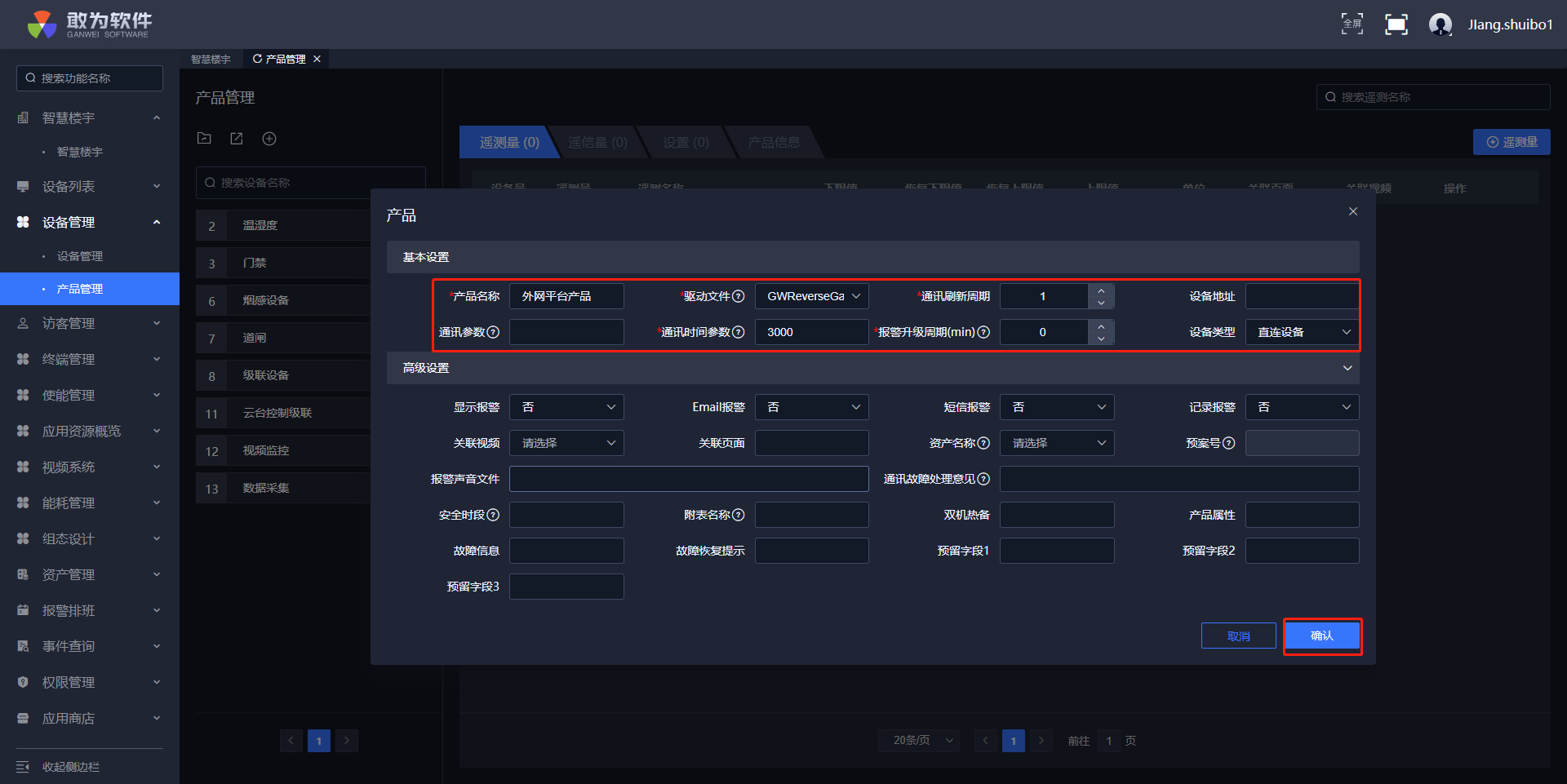This screenshot has width=1567, height=784.
Task: Decrease 报警升级周期 value with down arrow
Action: click(1101, 339)
